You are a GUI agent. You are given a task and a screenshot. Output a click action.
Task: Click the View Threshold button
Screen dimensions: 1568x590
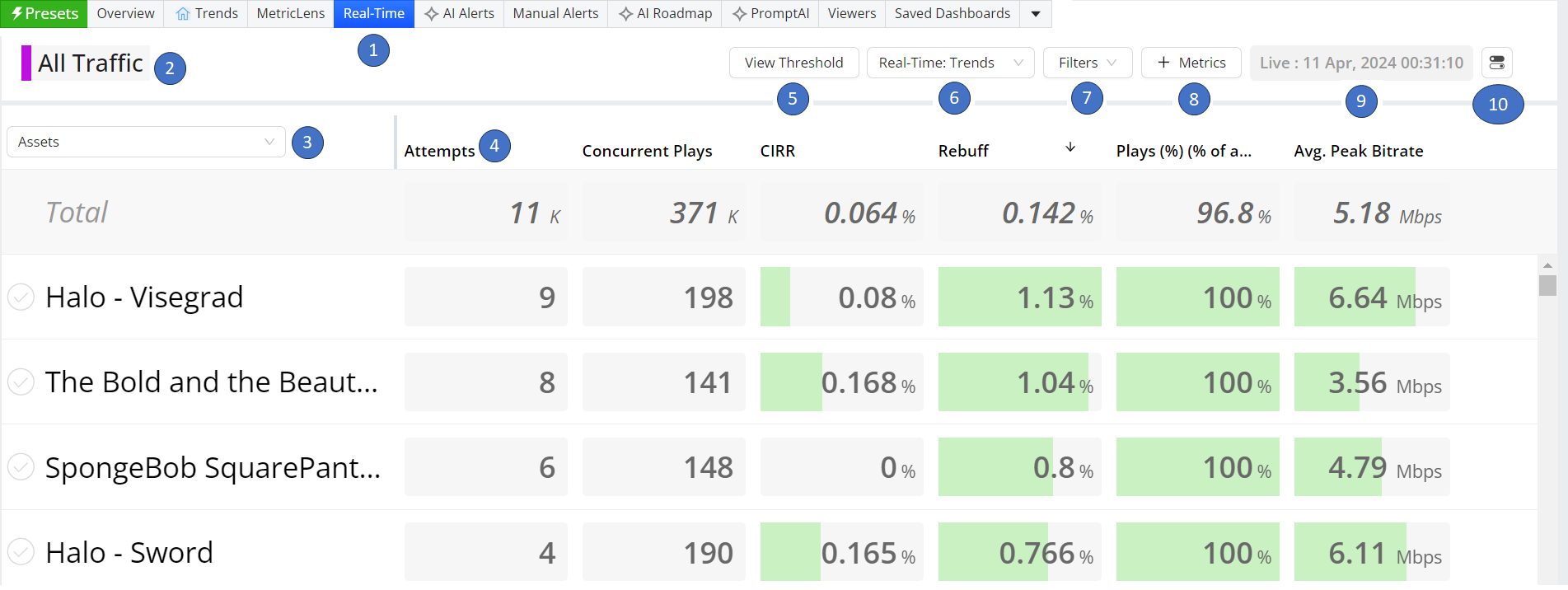[793, 63]
